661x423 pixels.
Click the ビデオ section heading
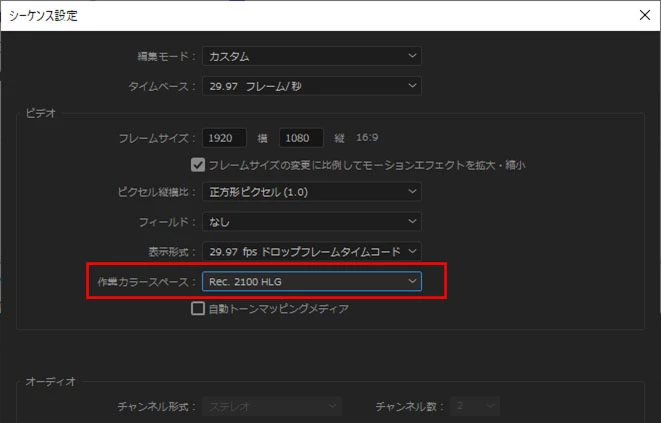click(41, 113)
